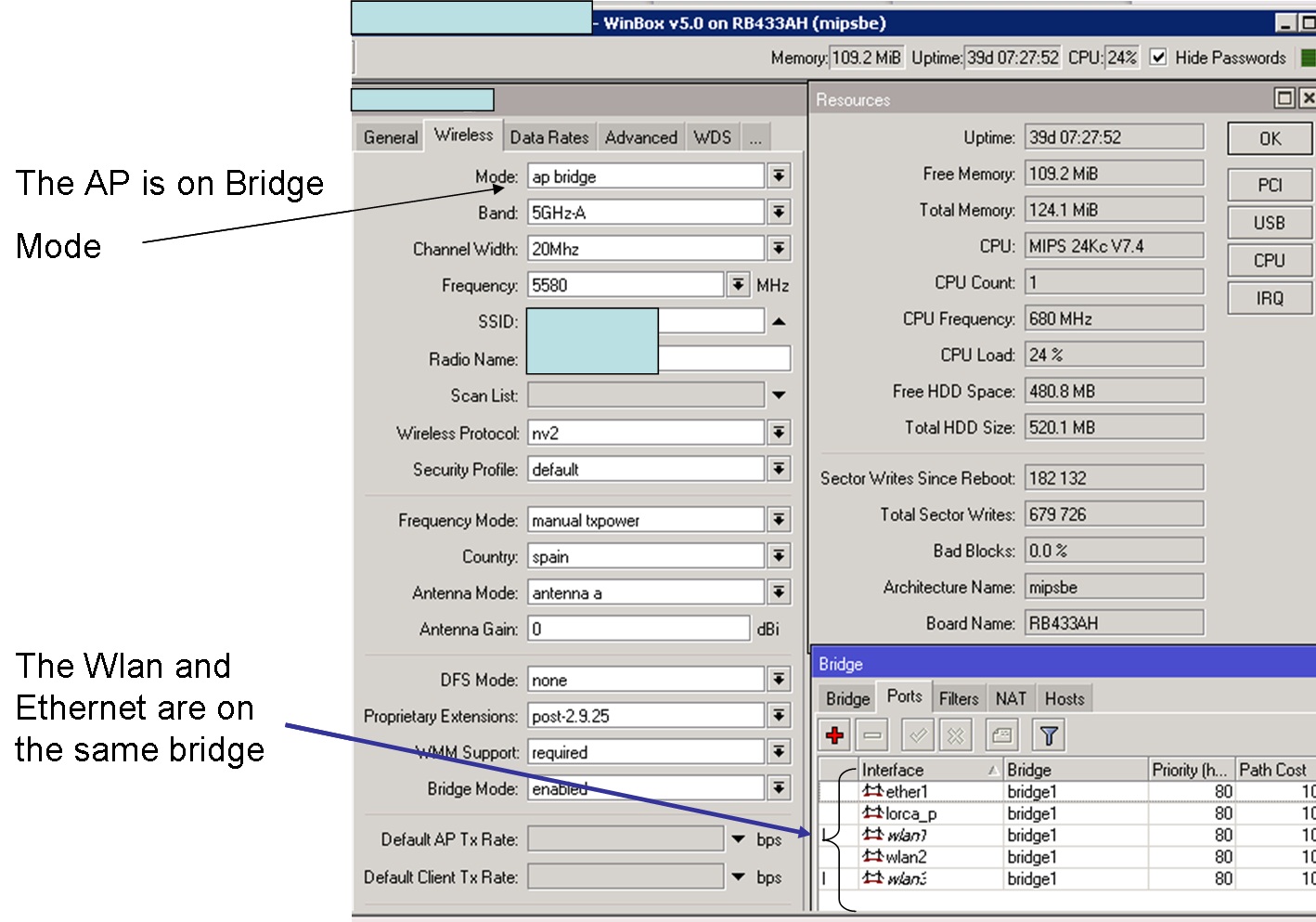Select the Wireless tab
The height and width of the screenshot is (922, 1316).
click(x=464, y=135)
